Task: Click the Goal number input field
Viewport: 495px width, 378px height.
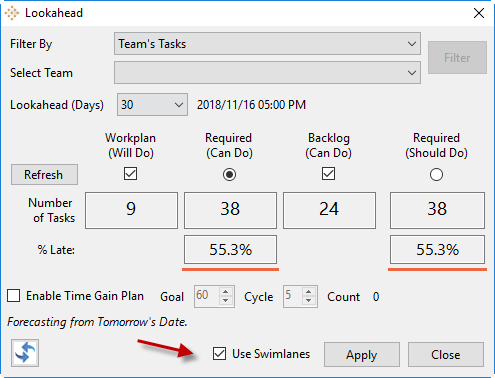Action: tap(207, 296)
